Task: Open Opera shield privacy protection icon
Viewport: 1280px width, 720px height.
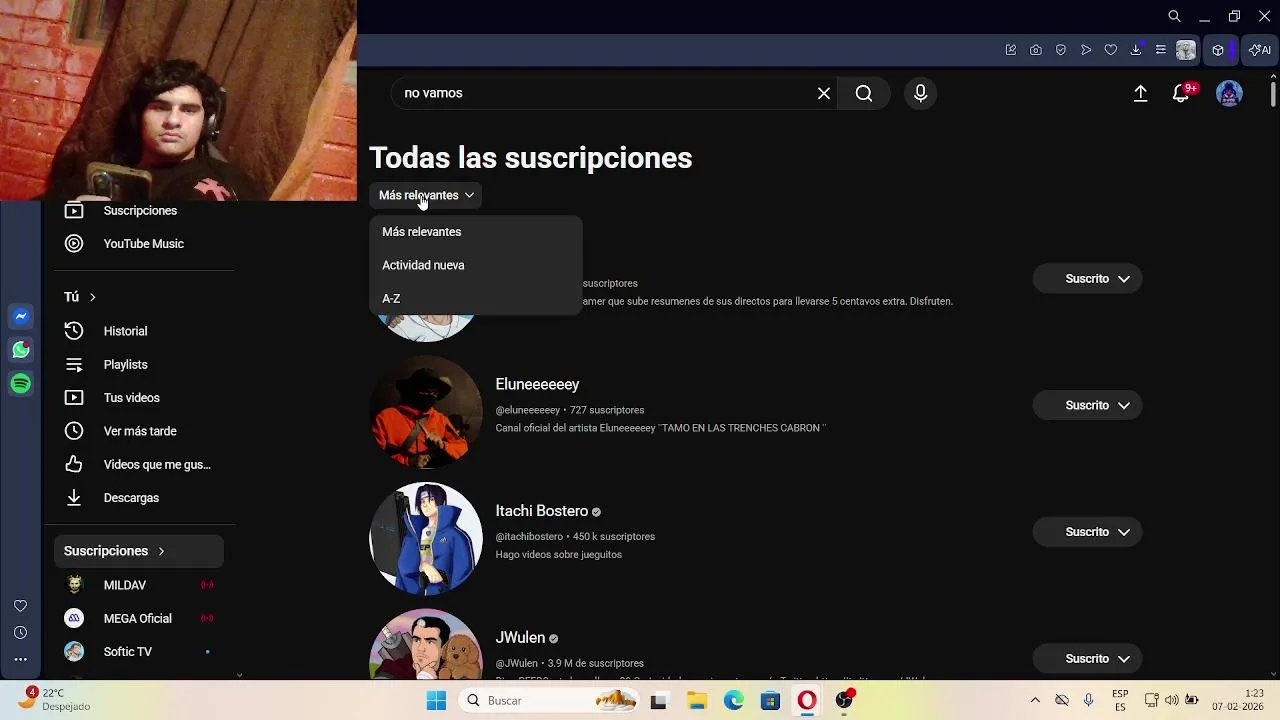Action: point(1061,50)
